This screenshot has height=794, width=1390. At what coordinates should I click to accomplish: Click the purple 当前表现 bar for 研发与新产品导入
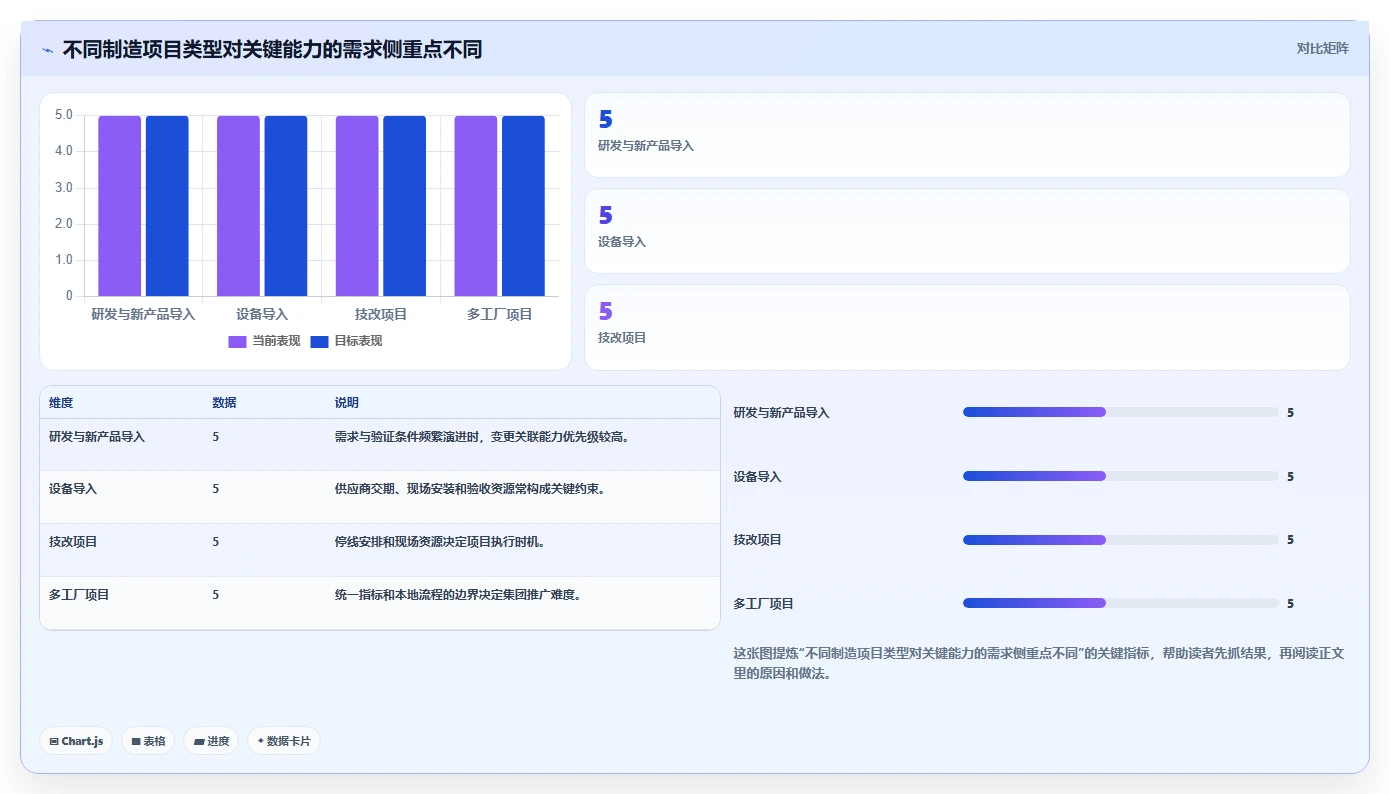[119, 206]
